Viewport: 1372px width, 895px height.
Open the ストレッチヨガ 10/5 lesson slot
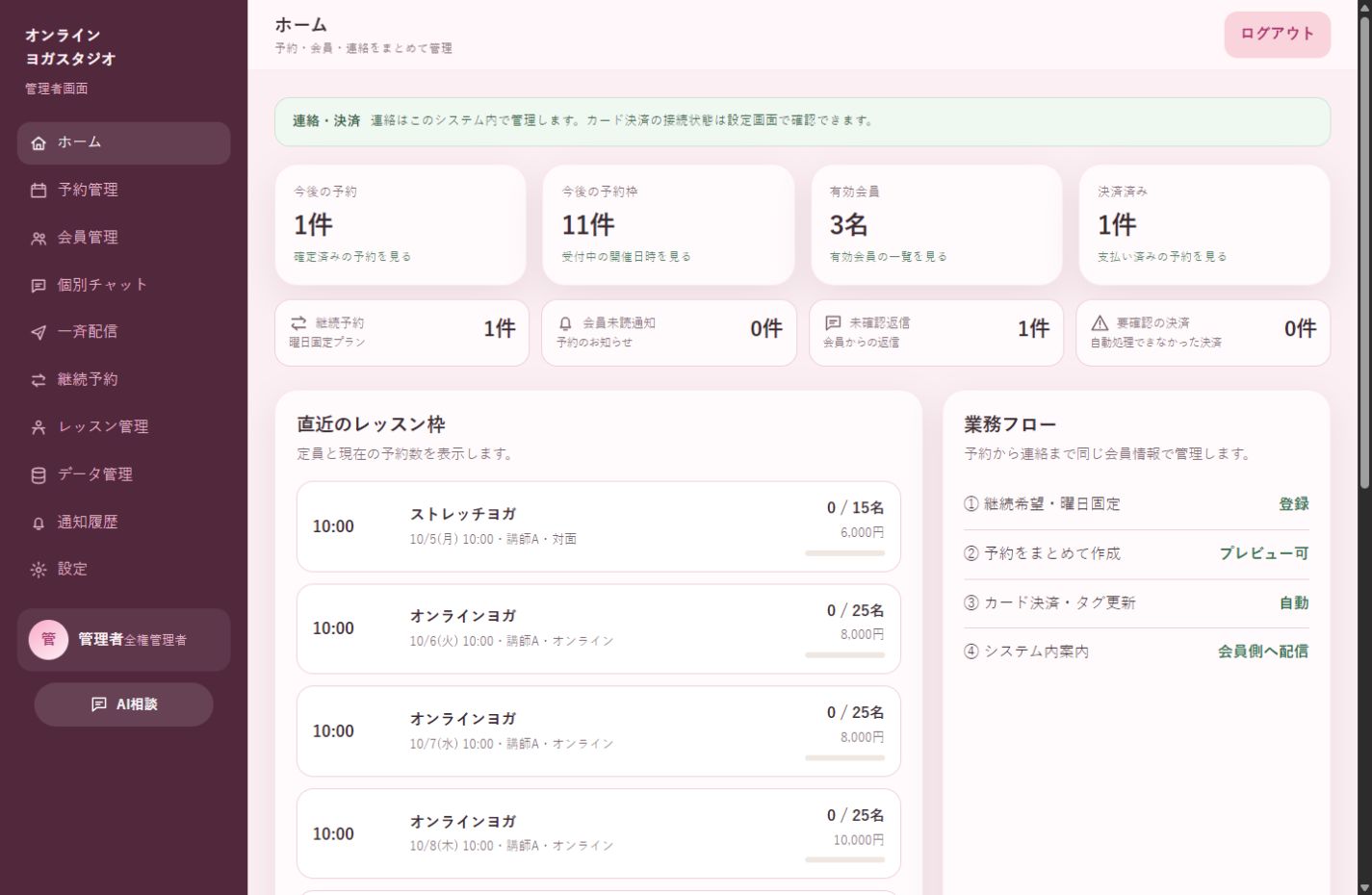[598, 526]
